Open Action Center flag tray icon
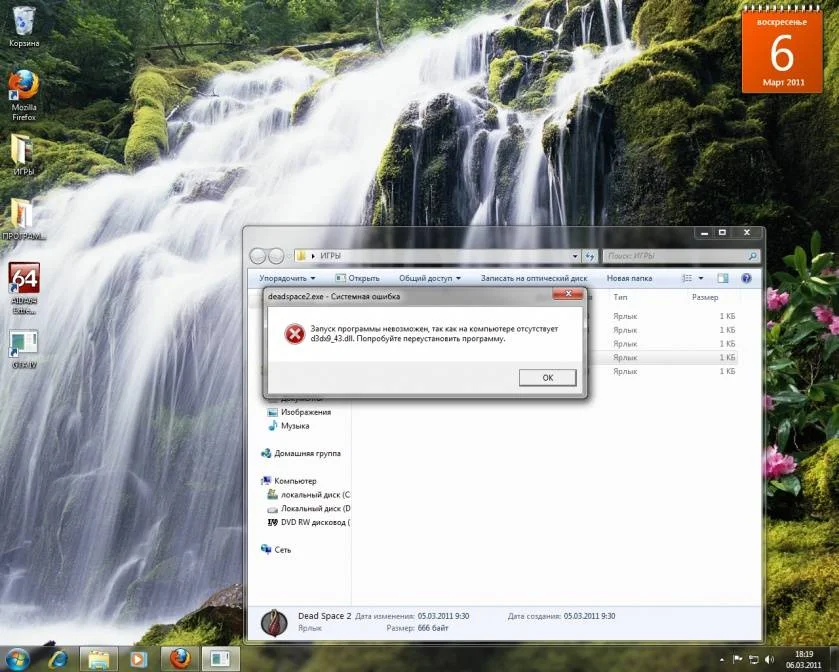 (737, 659)
